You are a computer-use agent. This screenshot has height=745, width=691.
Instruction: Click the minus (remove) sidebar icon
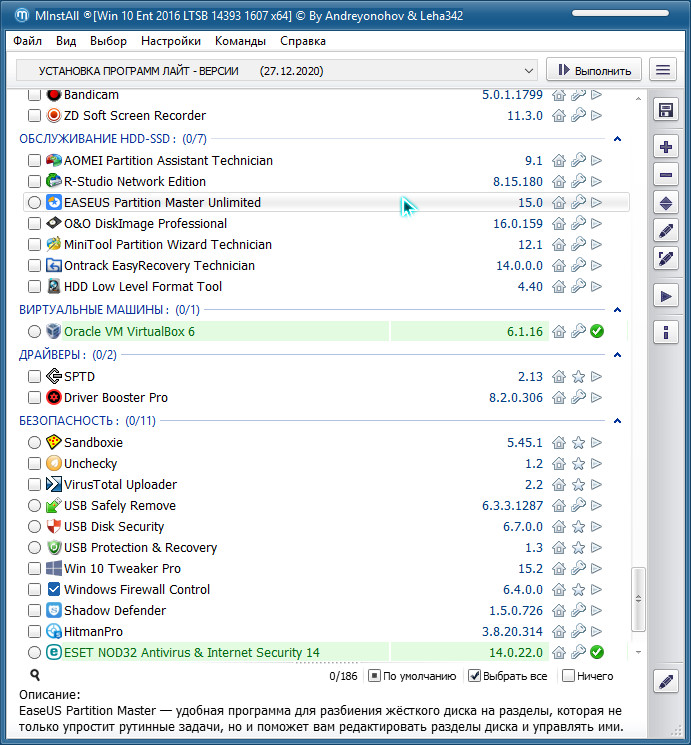[665, 175]
